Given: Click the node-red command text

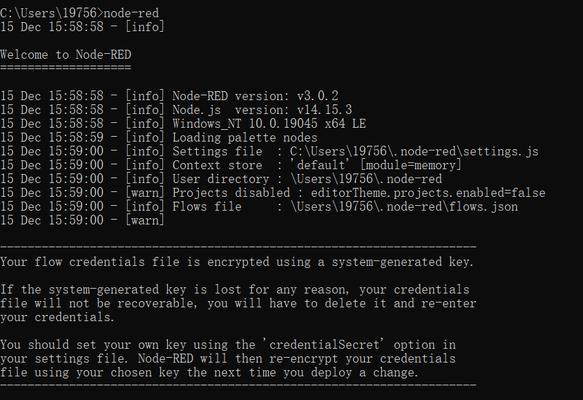Looking at the screenshot, I should 131,13.
